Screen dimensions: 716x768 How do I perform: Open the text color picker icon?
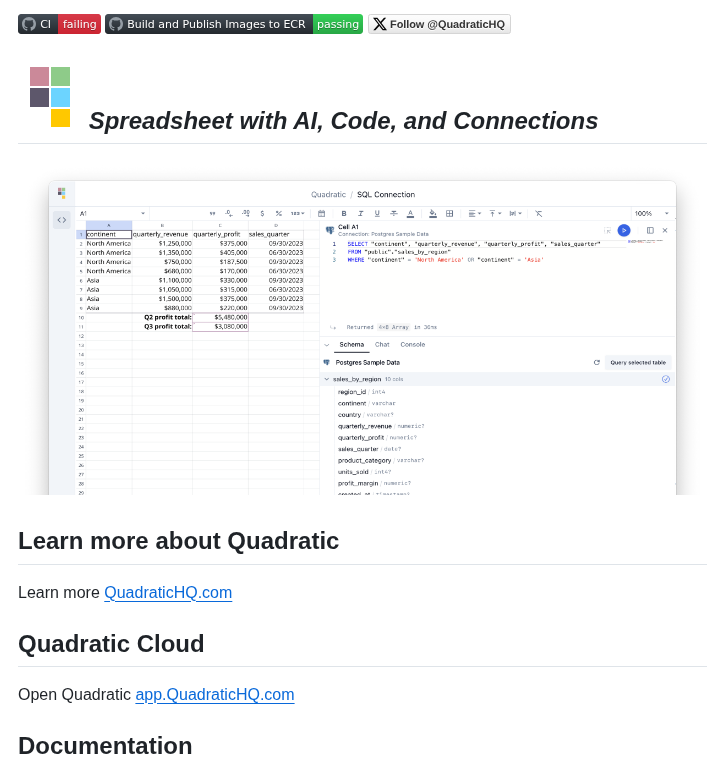(410, 214)
